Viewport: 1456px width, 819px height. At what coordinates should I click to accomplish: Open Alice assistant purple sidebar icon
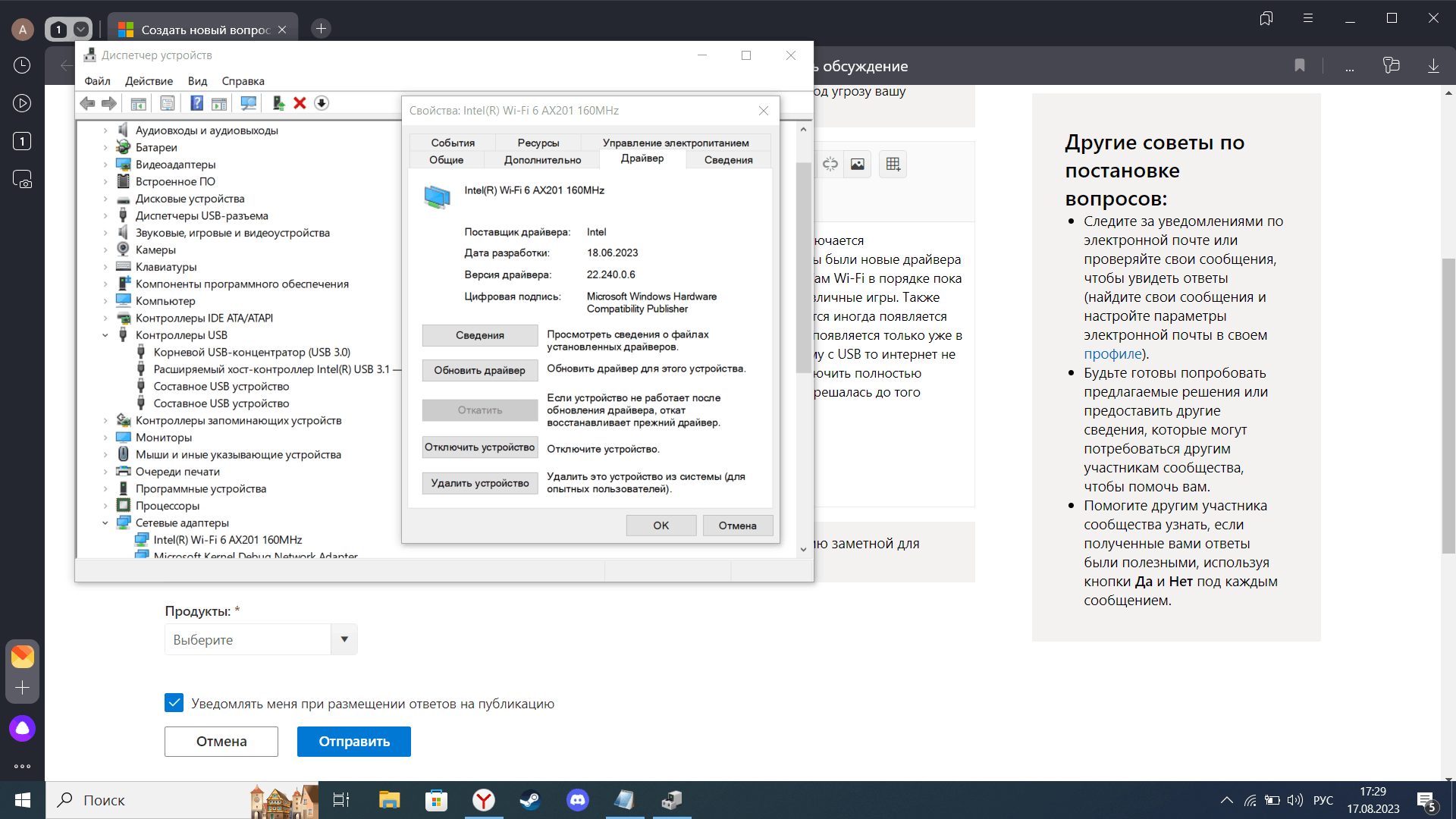[x=22, y=728]
